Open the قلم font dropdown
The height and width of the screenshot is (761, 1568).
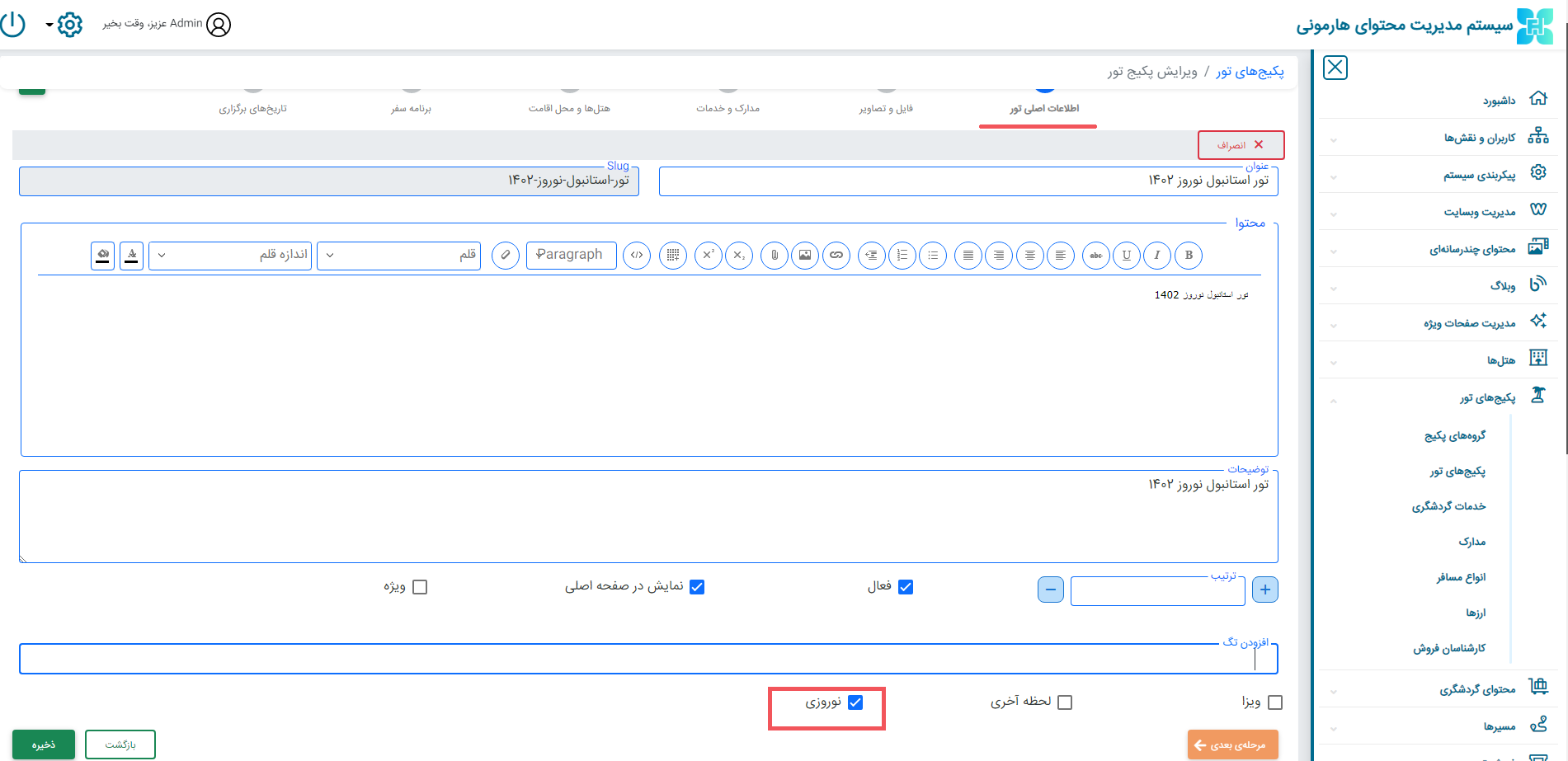coord(399,256)
